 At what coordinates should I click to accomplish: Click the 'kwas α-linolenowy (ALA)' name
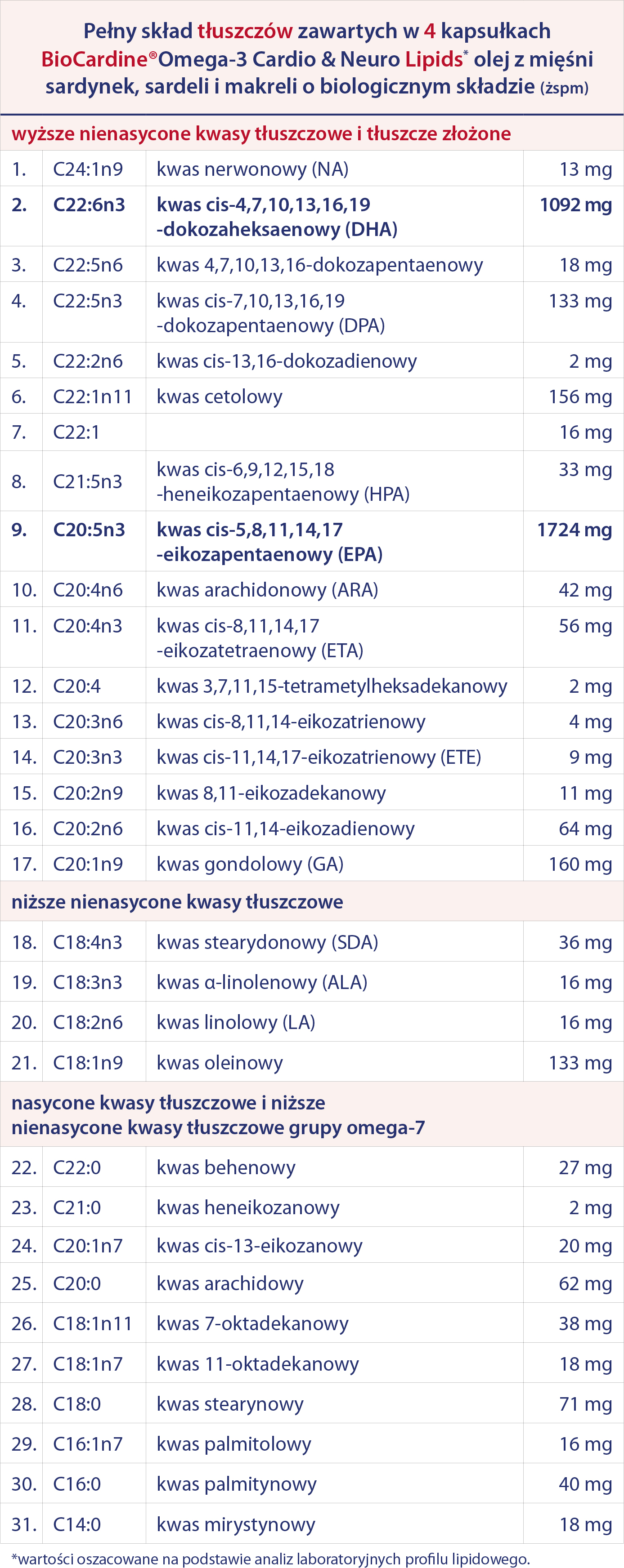(x=262, y=982)
